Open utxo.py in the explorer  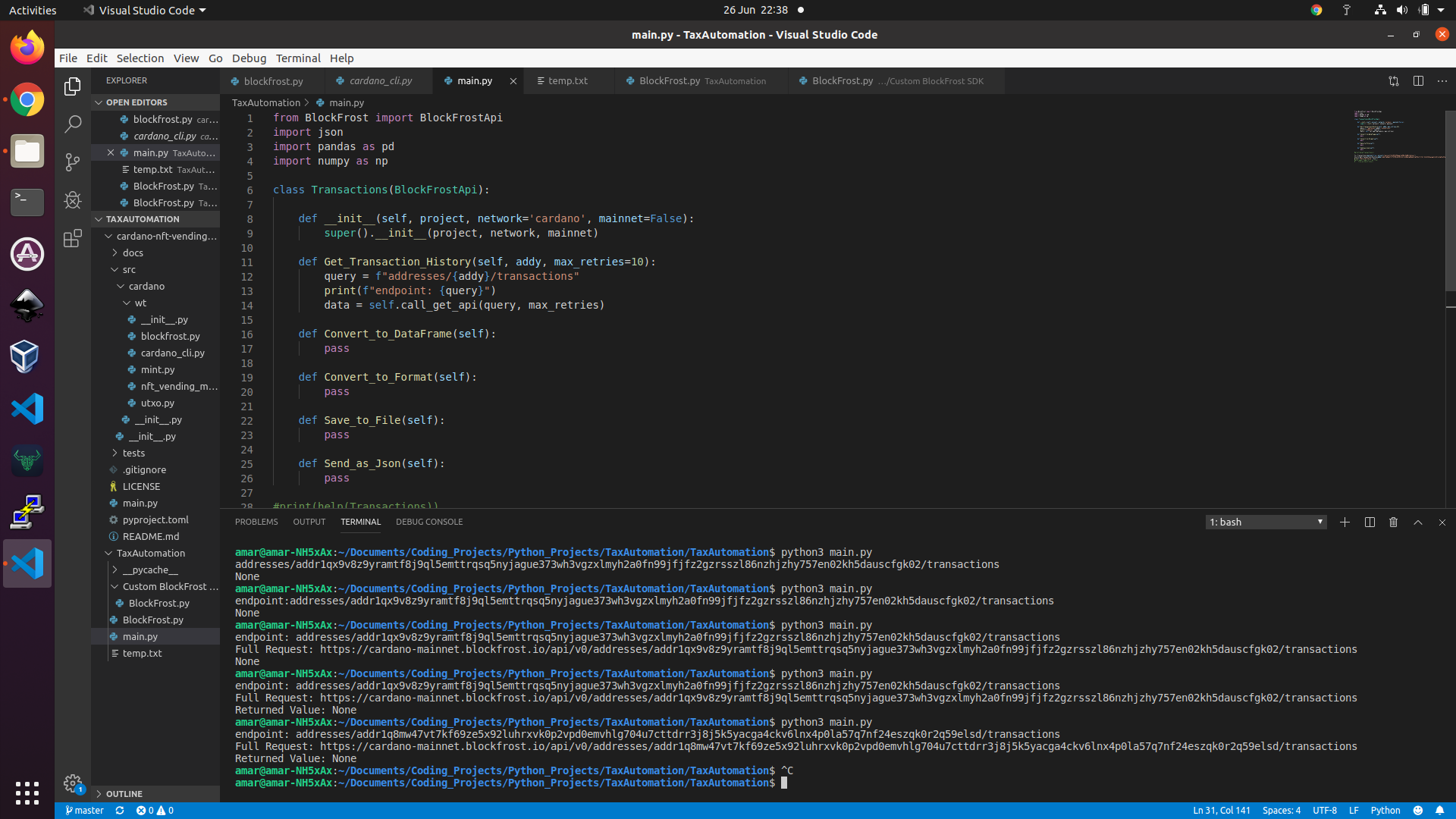tap(157, 403)
